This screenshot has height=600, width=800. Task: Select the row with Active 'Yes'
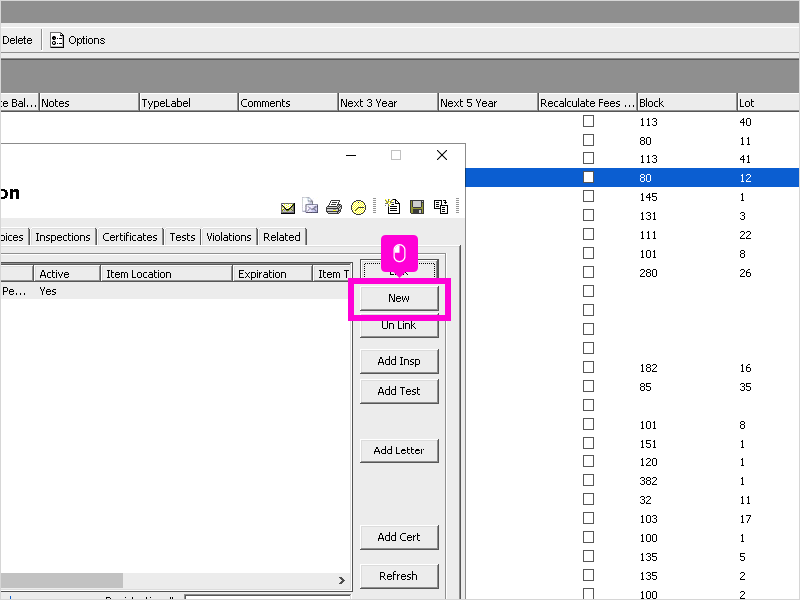[176, 291]
